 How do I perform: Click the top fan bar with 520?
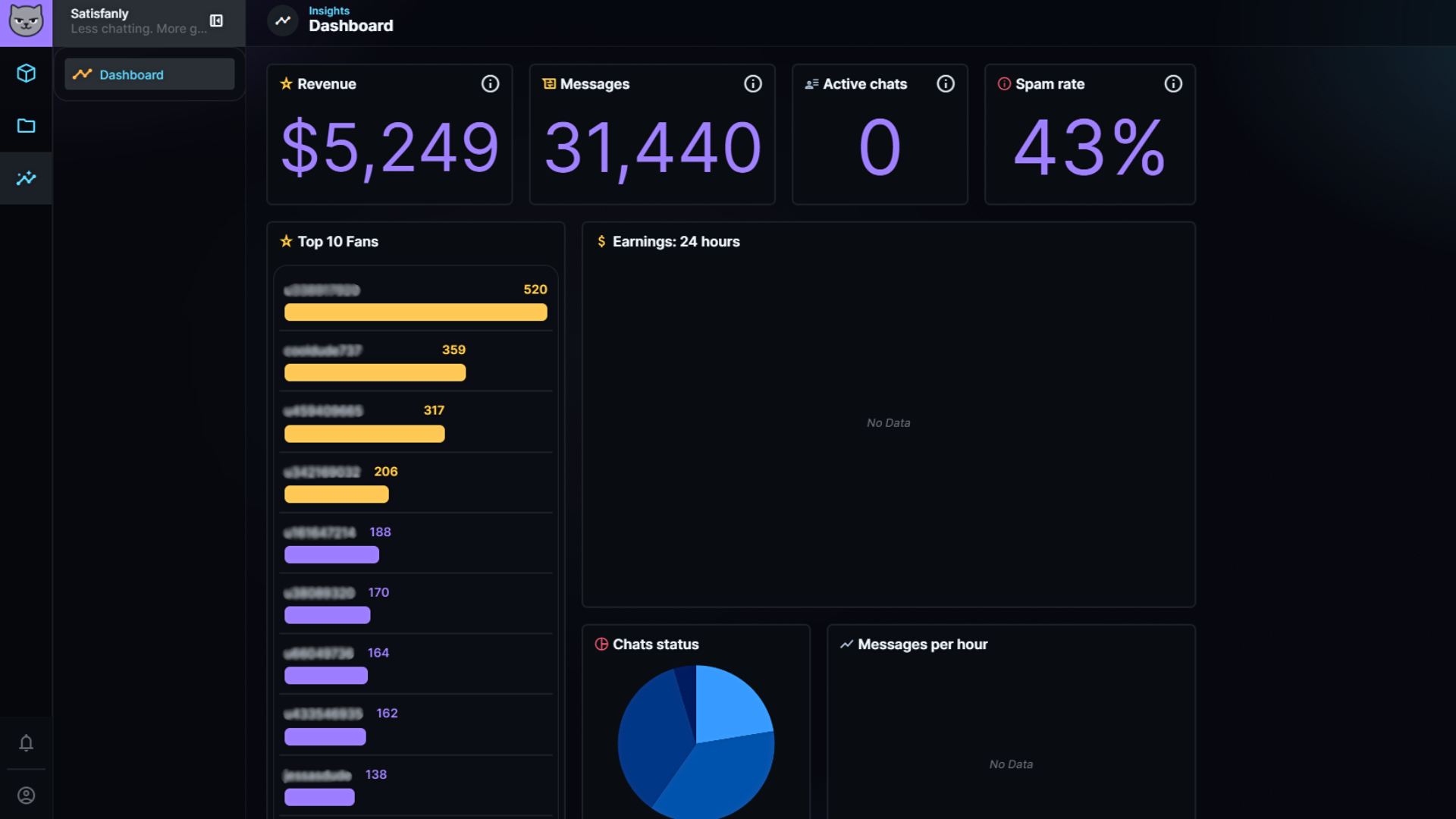tap(415, 312)
